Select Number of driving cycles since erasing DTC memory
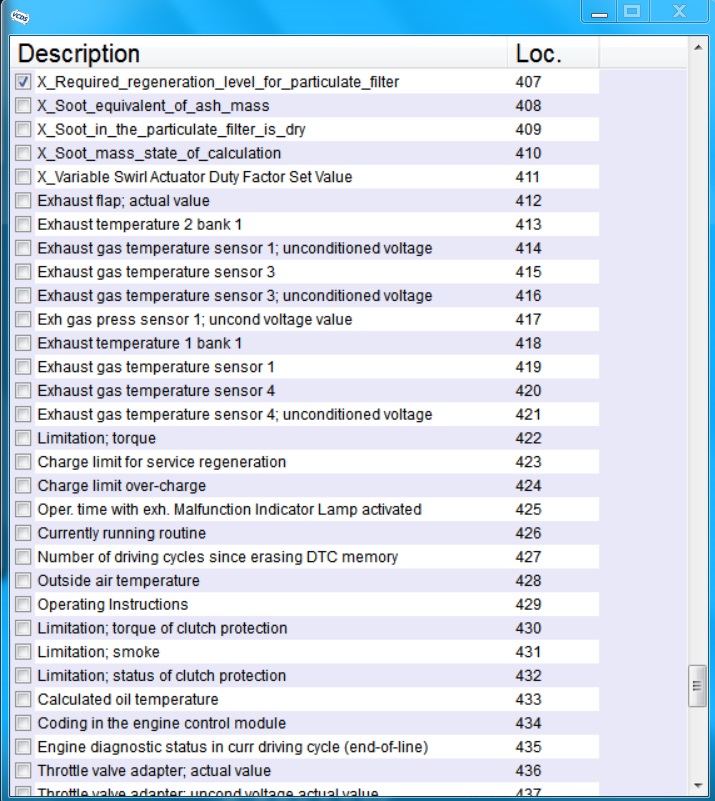This screenshot has height=801, width=715. tap(305, 557)
